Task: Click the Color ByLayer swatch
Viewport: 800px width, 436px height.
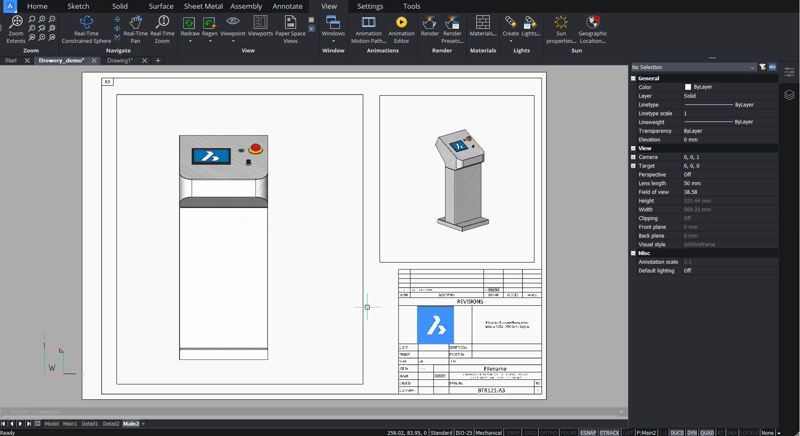Action: coord(688,87)
